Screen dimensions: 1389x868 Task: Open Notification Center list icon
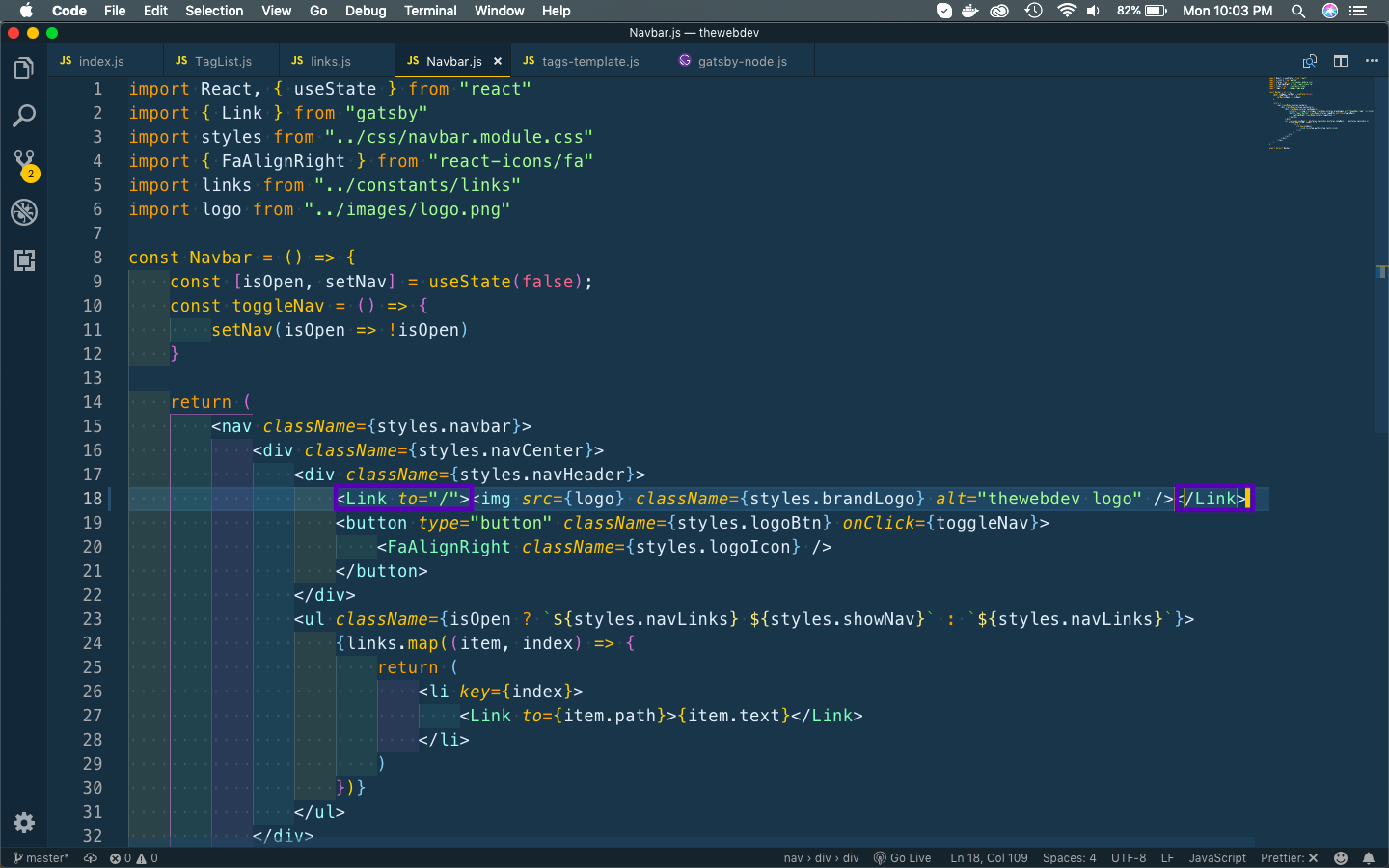(x=1358, y=11)
